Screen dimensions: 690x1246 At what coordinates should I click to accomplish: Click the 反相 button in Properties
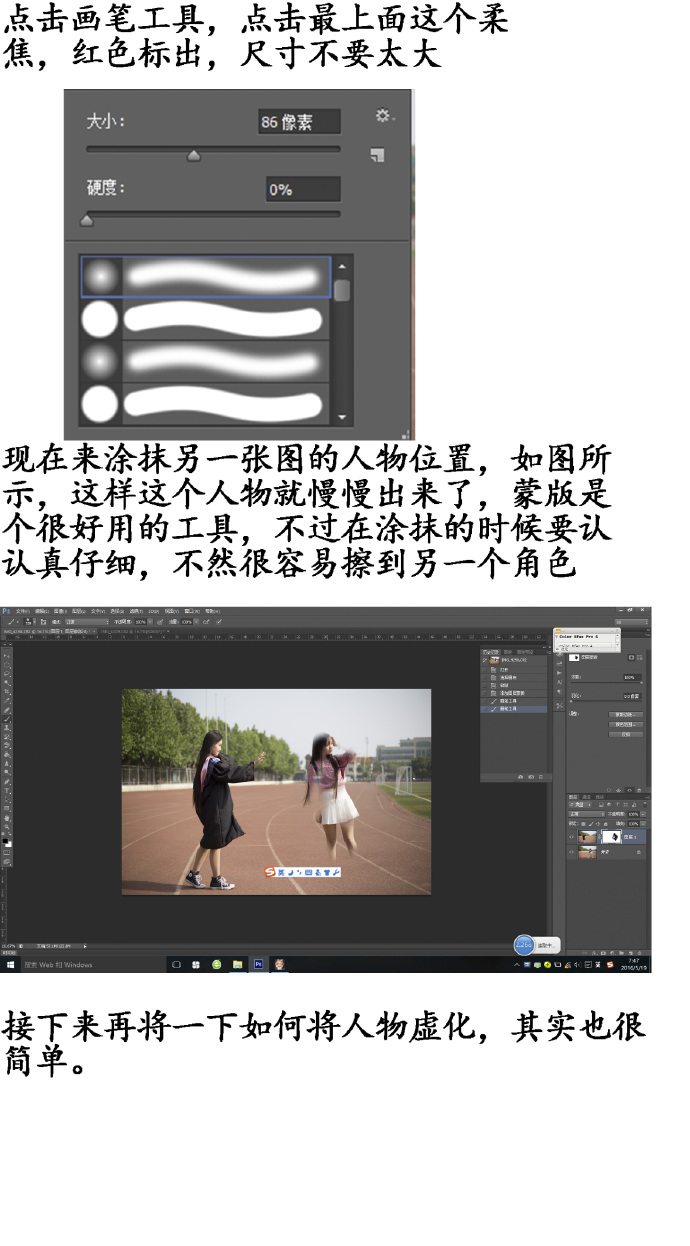pos(626,735)
